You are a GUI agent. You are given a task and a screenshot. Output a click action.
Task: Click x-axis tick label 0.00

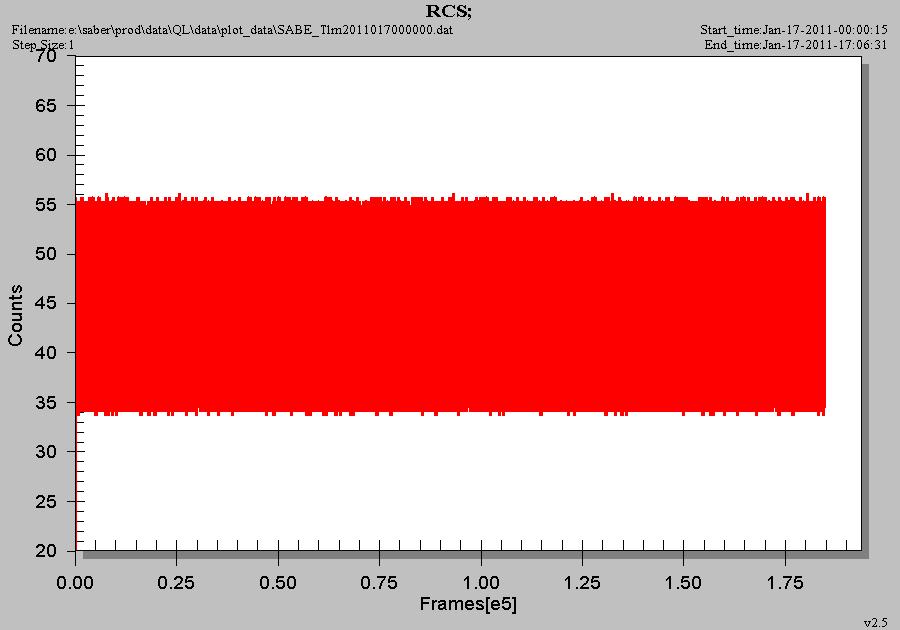click(x=75, y=583)
